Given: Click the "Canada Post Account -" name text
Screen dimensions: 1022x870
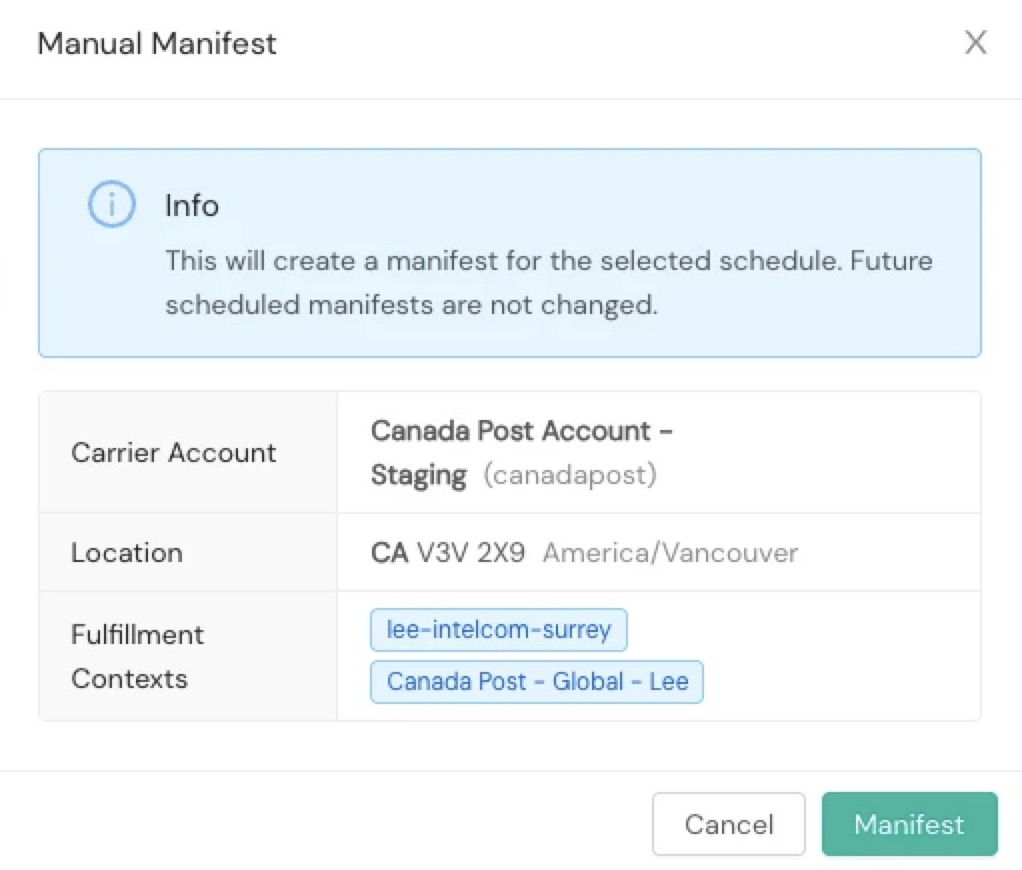Looking at the screenshot, I should pos(521,431).
